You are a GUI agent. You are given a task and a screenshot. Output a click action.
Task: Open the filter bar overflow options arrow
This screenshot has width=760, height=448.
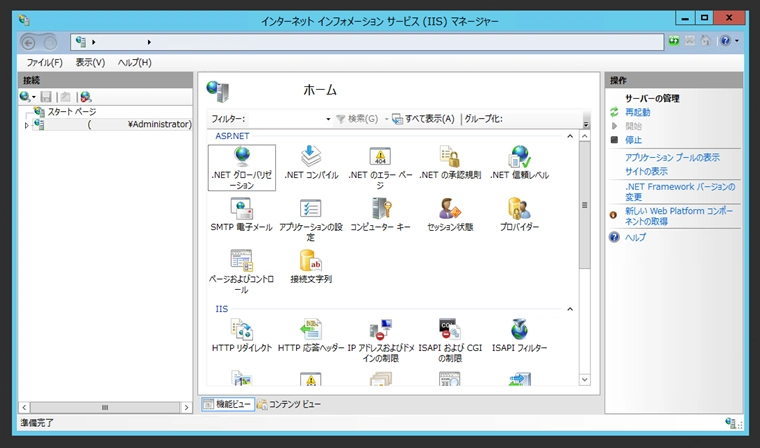(x=586, y=123)
